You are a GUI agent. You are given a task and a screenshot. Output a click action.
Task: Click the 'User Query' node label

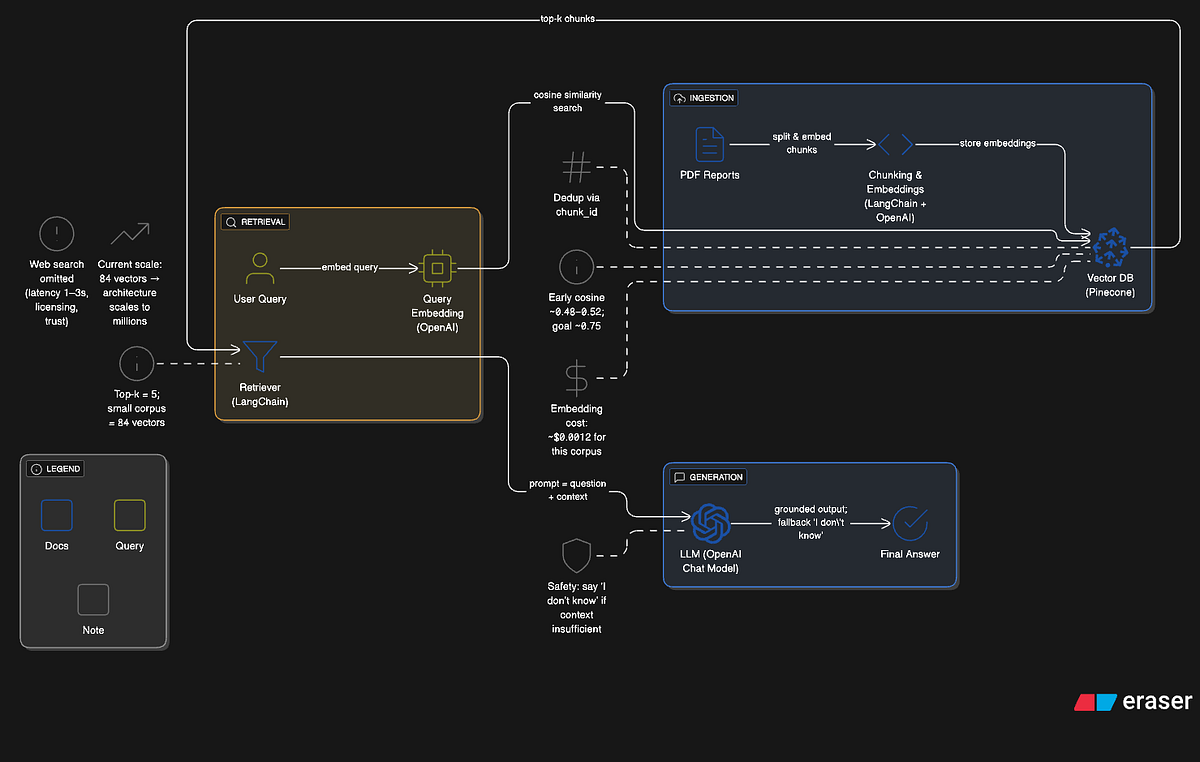tap(260, 299)
